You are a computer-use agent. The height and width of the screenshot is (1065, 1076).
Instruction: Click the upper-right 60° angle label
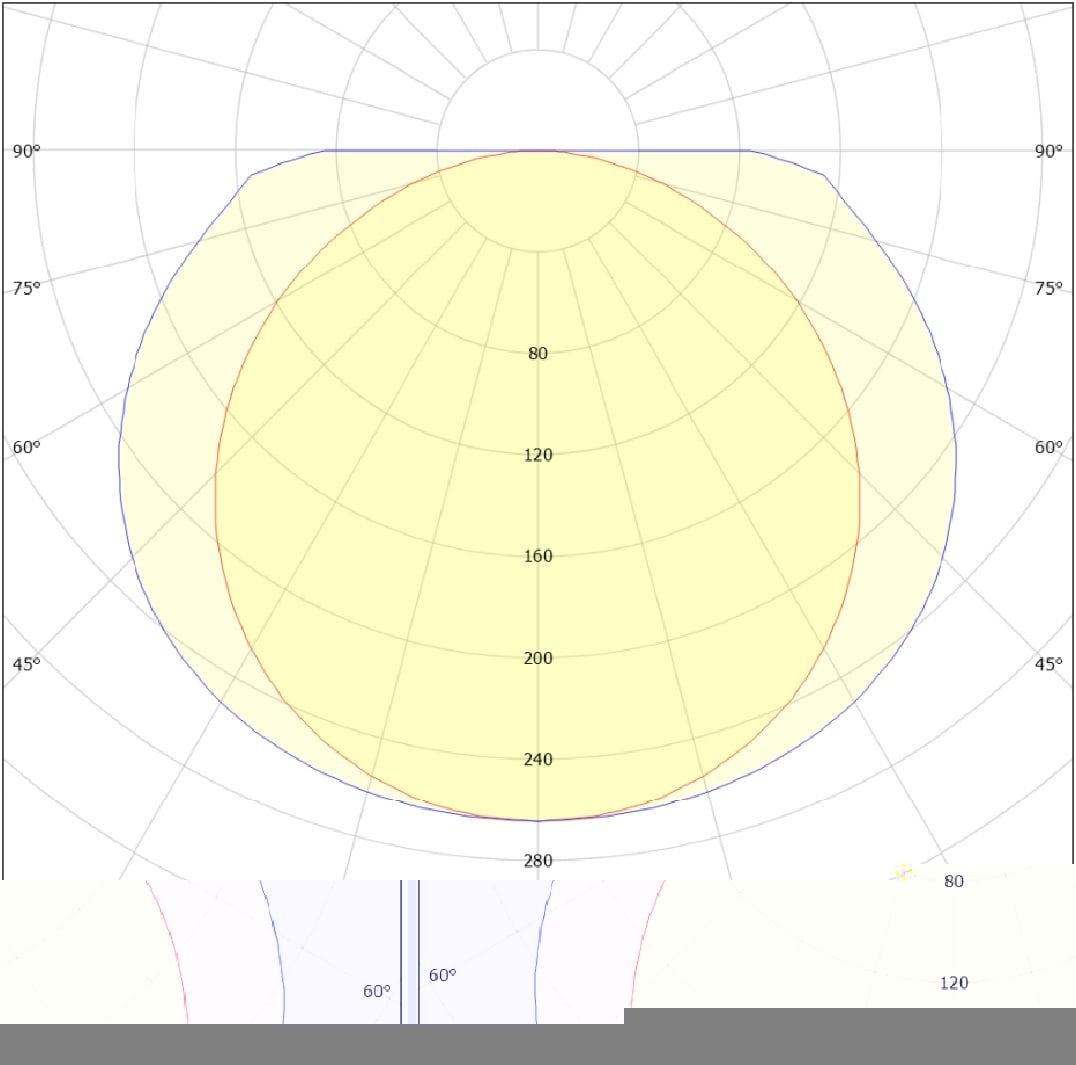click(x=1049, y=447)
